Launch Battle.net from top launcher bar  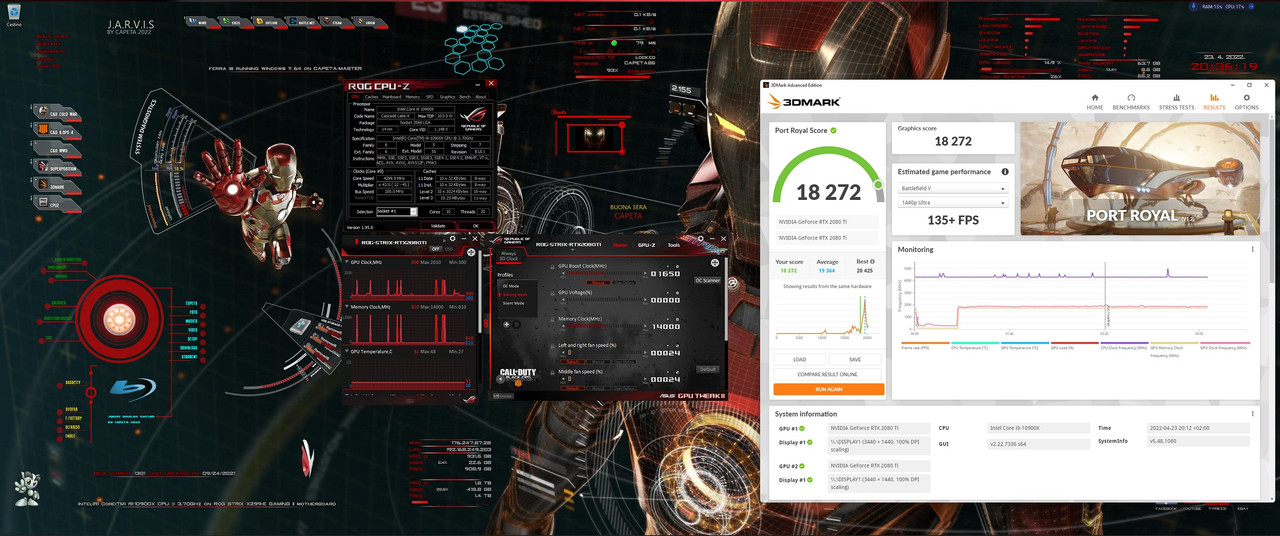(x=302, y=20)
